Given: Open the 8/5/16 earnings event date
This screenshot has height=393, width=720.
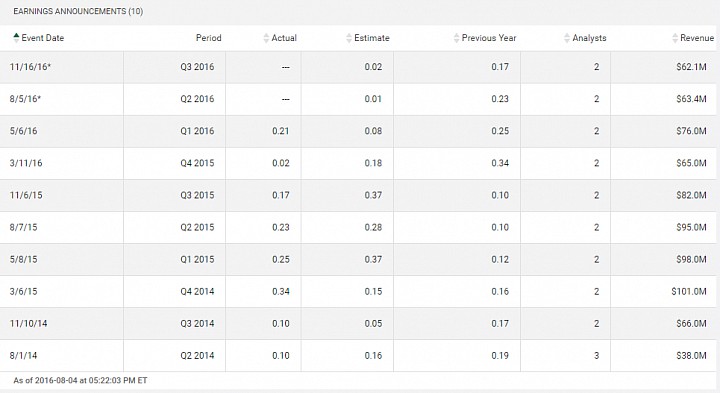Looking at the screenshot, I should (25, 99).
